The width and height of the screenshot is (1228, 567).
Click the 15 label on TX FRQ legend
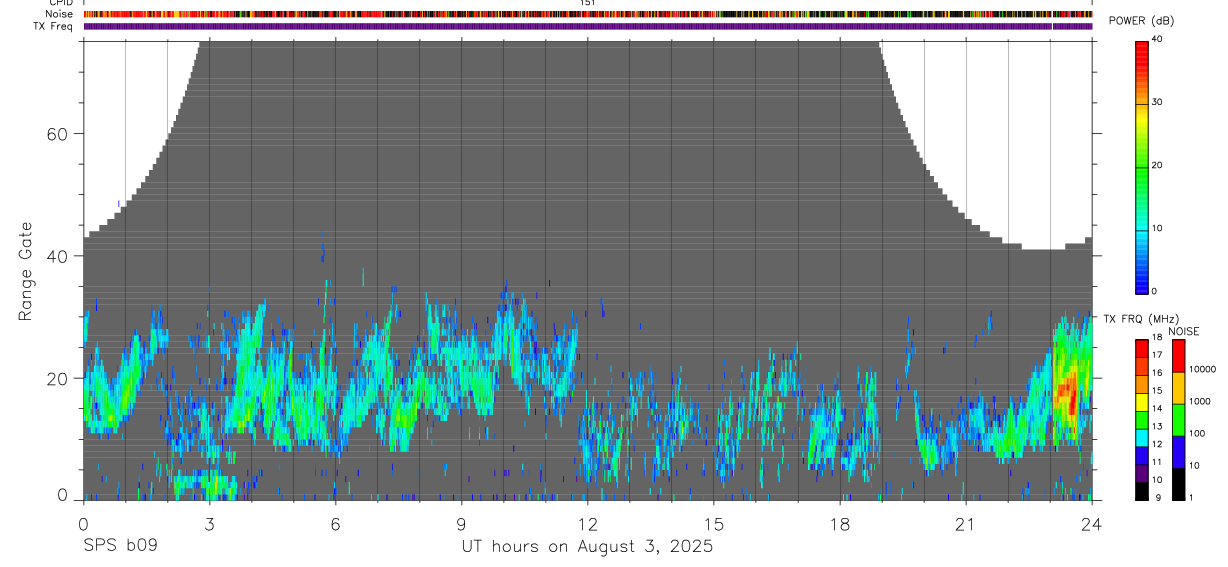pos(1157,391)
